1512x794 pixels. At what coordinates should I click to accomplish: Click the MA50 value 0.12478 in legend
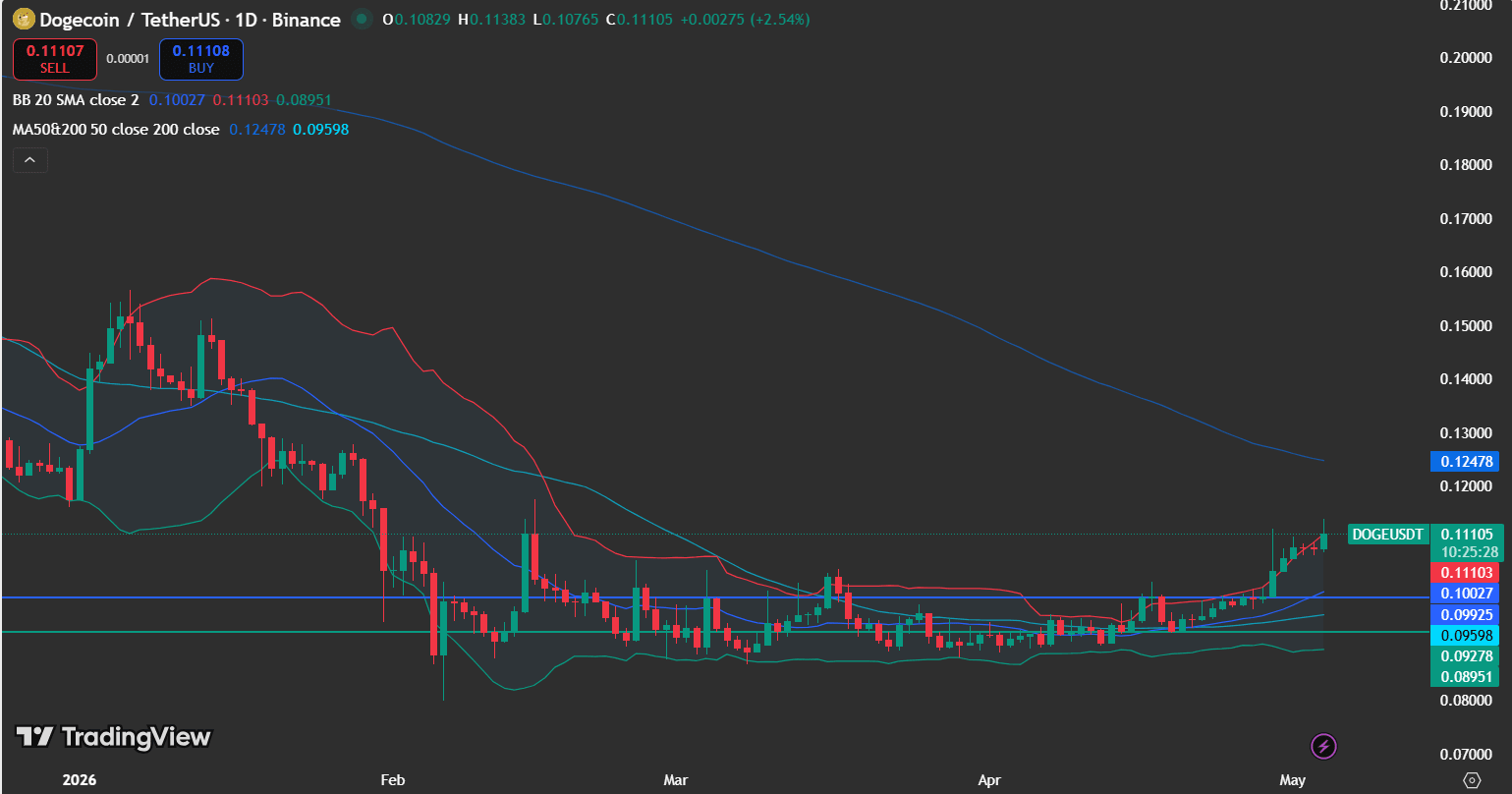pos(257,130)
